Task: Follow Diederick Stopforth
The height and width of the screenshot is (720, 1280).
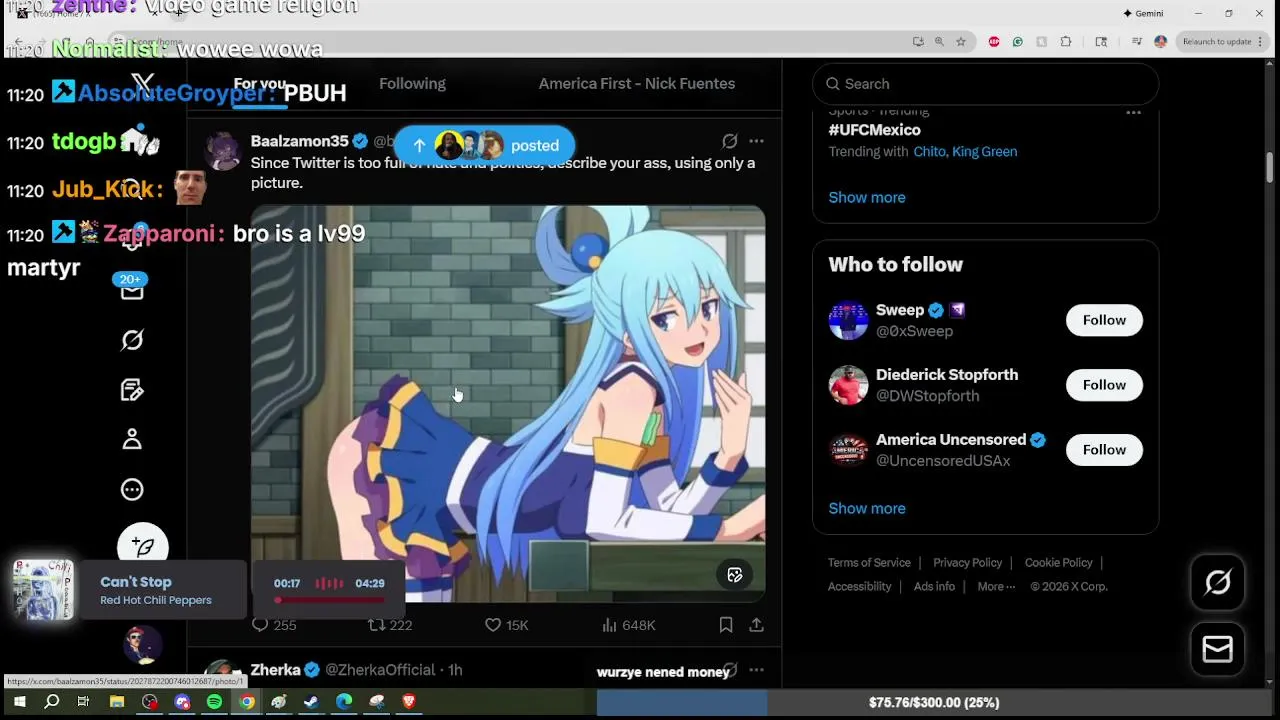Action: point(1104,385)
